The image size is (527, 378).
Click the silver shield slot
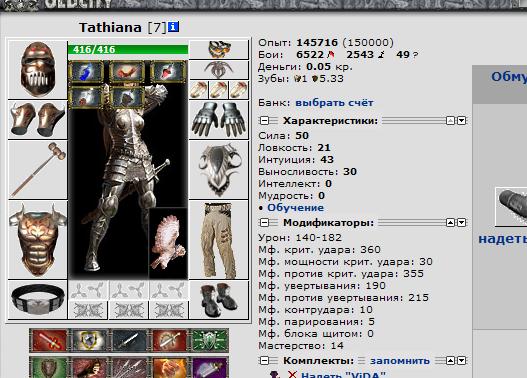(x=219, y=170)
